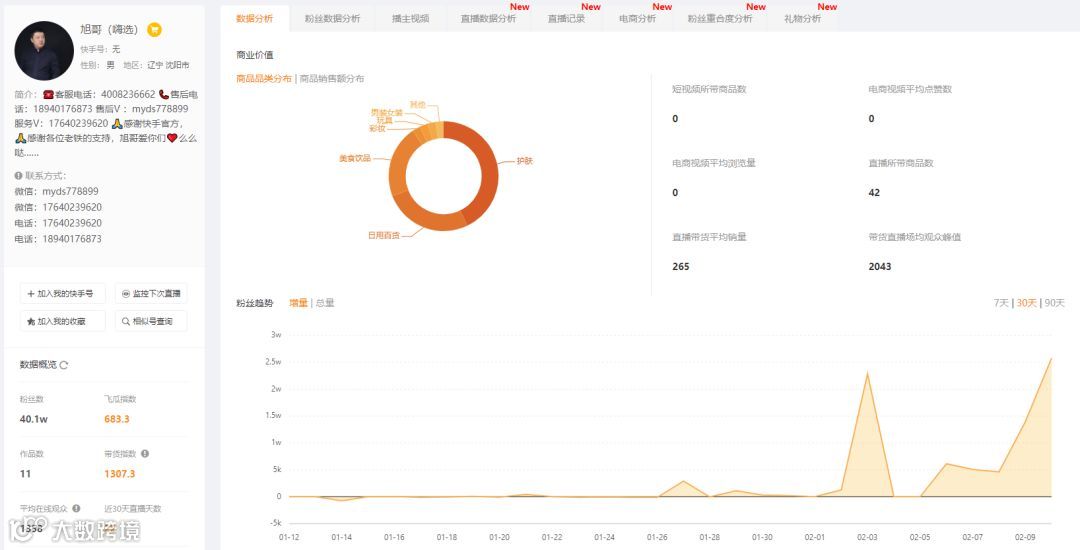Viewport: 1080px width, 550px height.
Task: Click the small fan trend peak near 01-27
Action: 683,481
